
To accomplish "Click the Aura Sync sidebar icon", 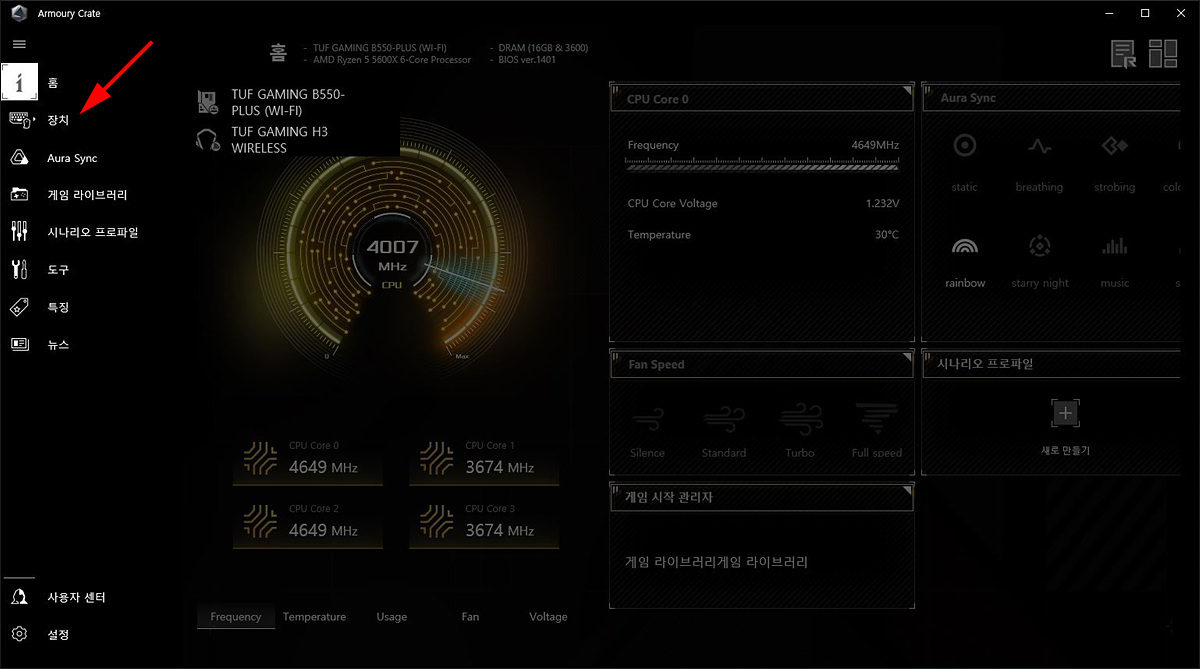I will [19, 158].
